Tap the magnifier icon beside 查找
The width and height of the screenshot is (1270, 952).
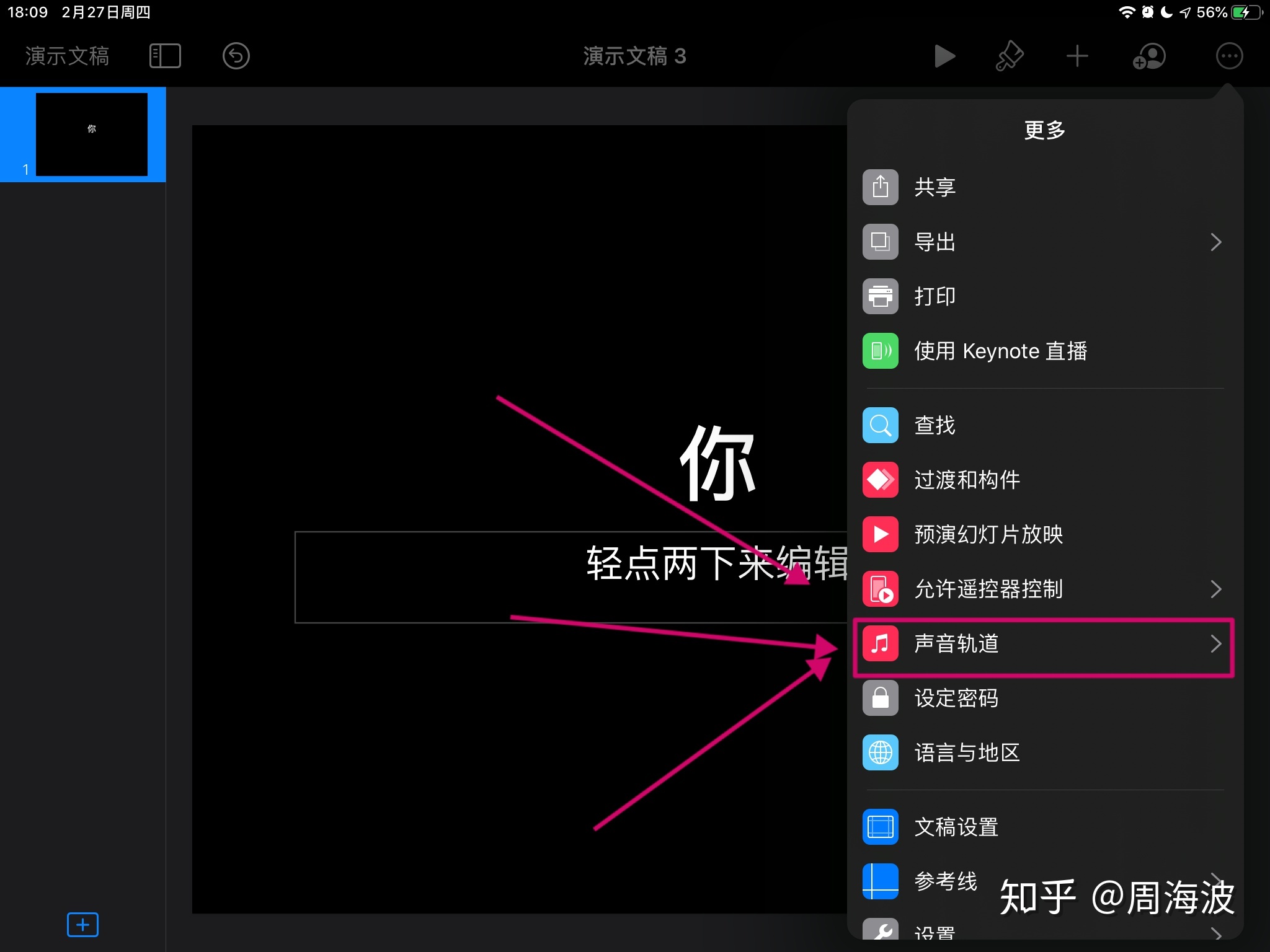(880, 425)
